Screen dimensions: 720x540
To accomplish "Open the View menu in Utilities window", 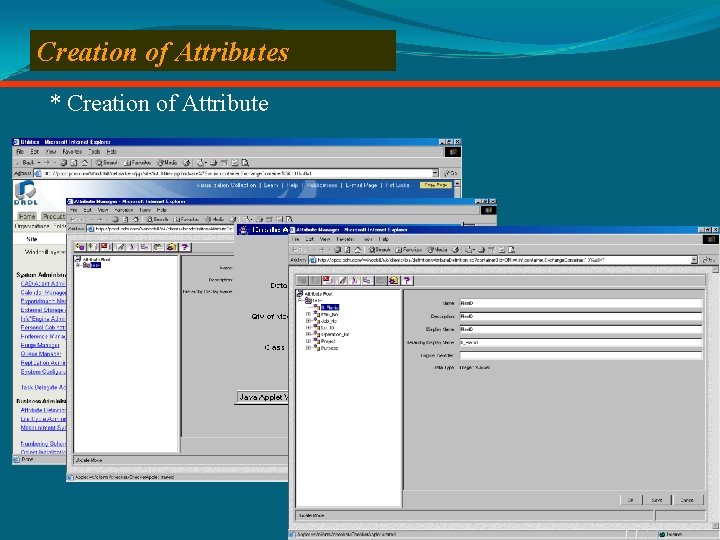I will (x=51, y=152).
